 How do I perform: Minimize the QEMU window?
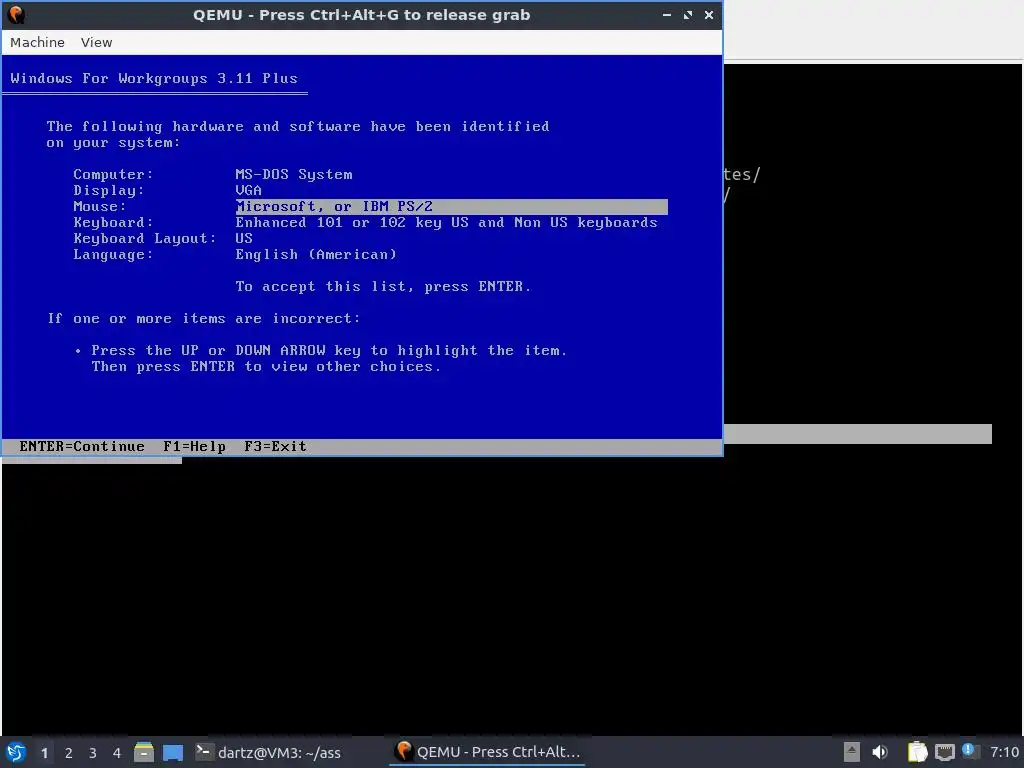[x=667, y=14]
